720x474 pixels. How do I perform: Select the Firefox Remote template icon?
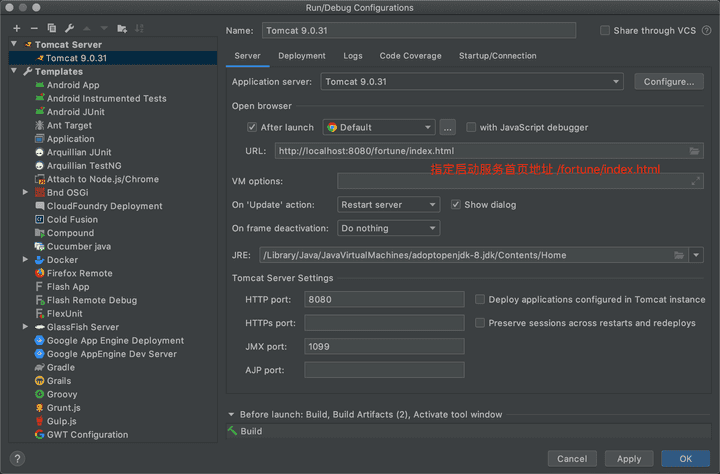click(39, 273)
